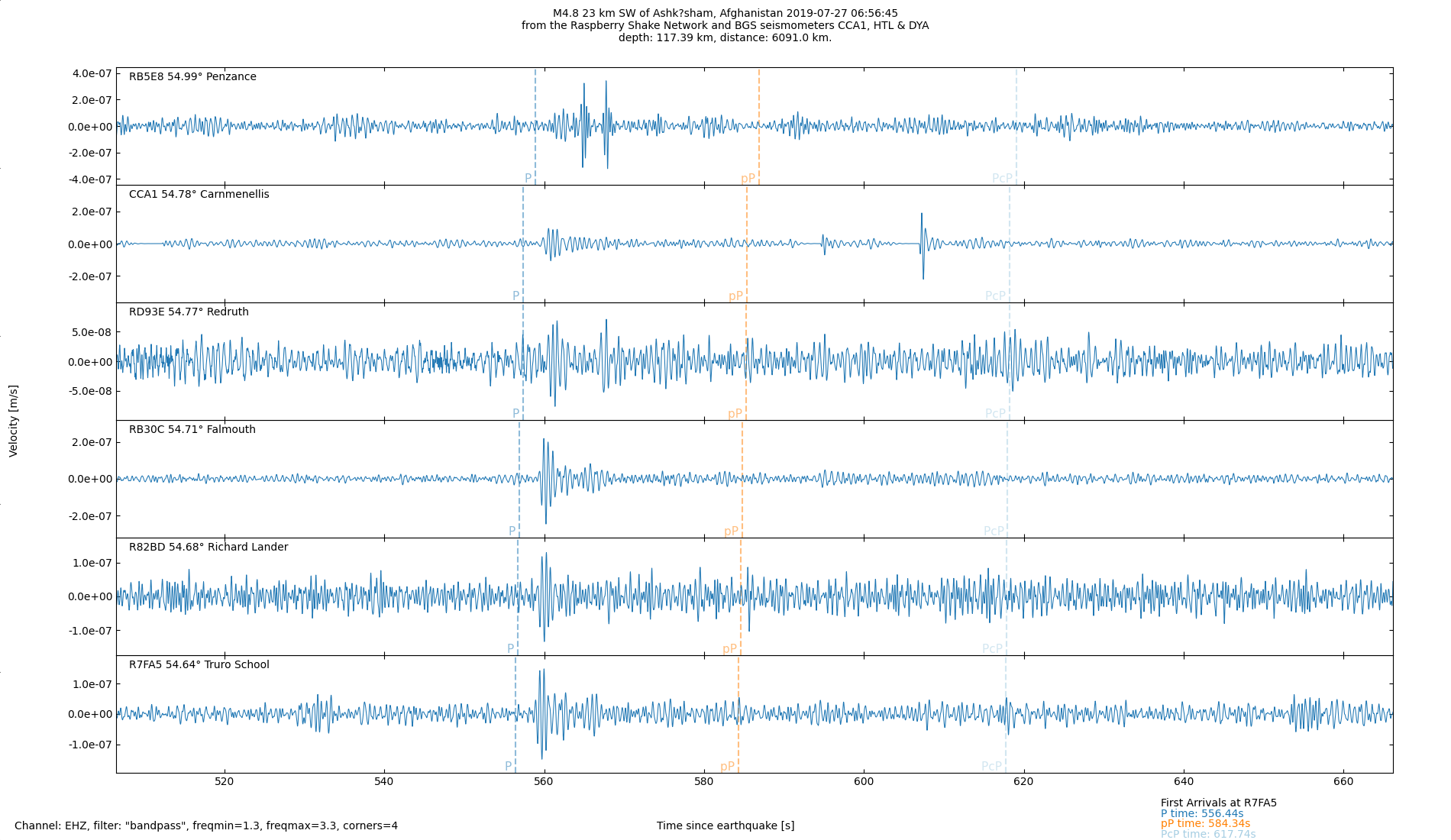Screen dimensions: 1451x840
Task: Click the PcP arrival label in the Redruth panel
Action: tap(995, 414)
